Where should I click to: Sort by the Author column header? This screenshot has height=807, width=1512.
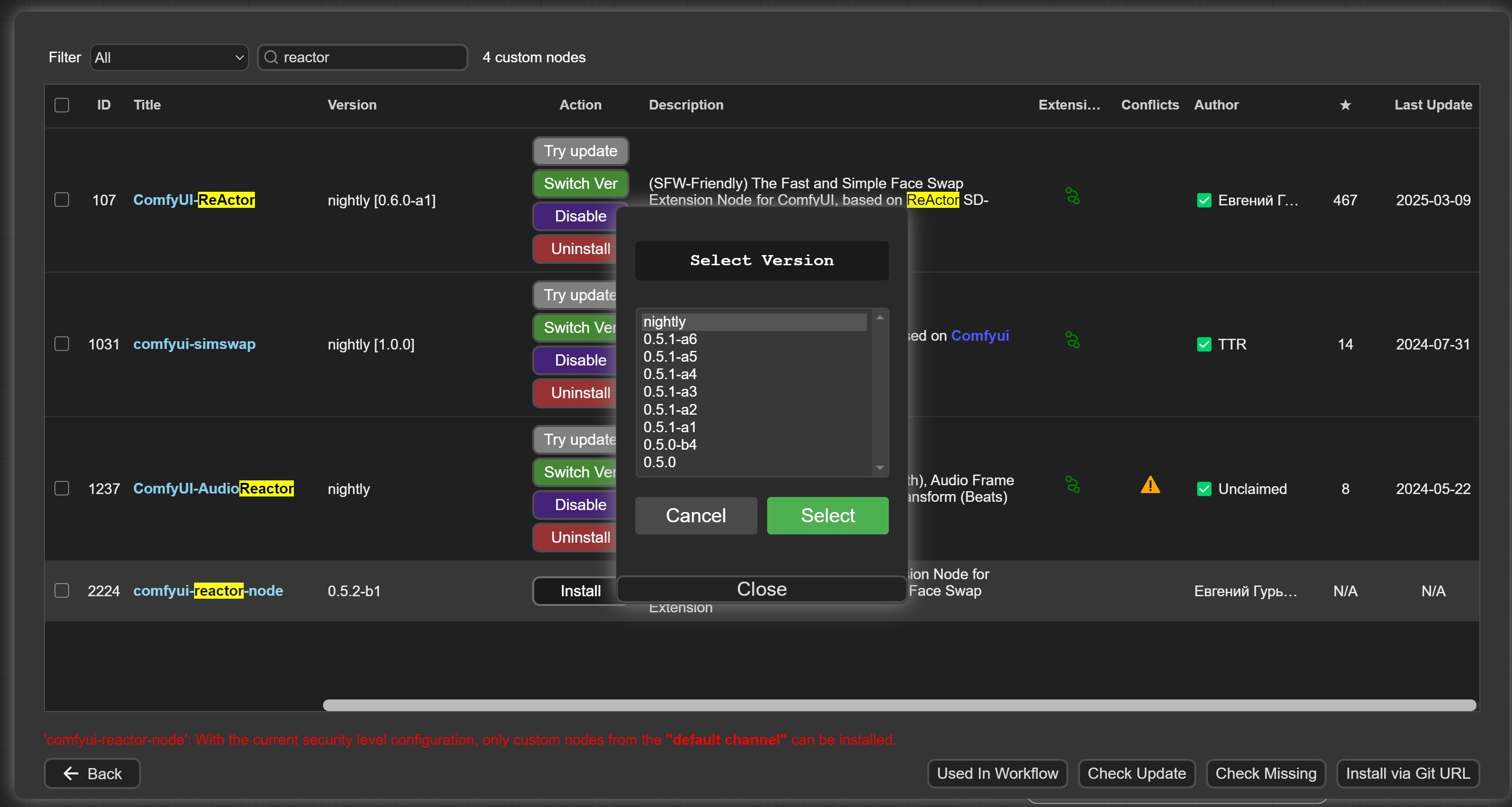click(1216, 105)
